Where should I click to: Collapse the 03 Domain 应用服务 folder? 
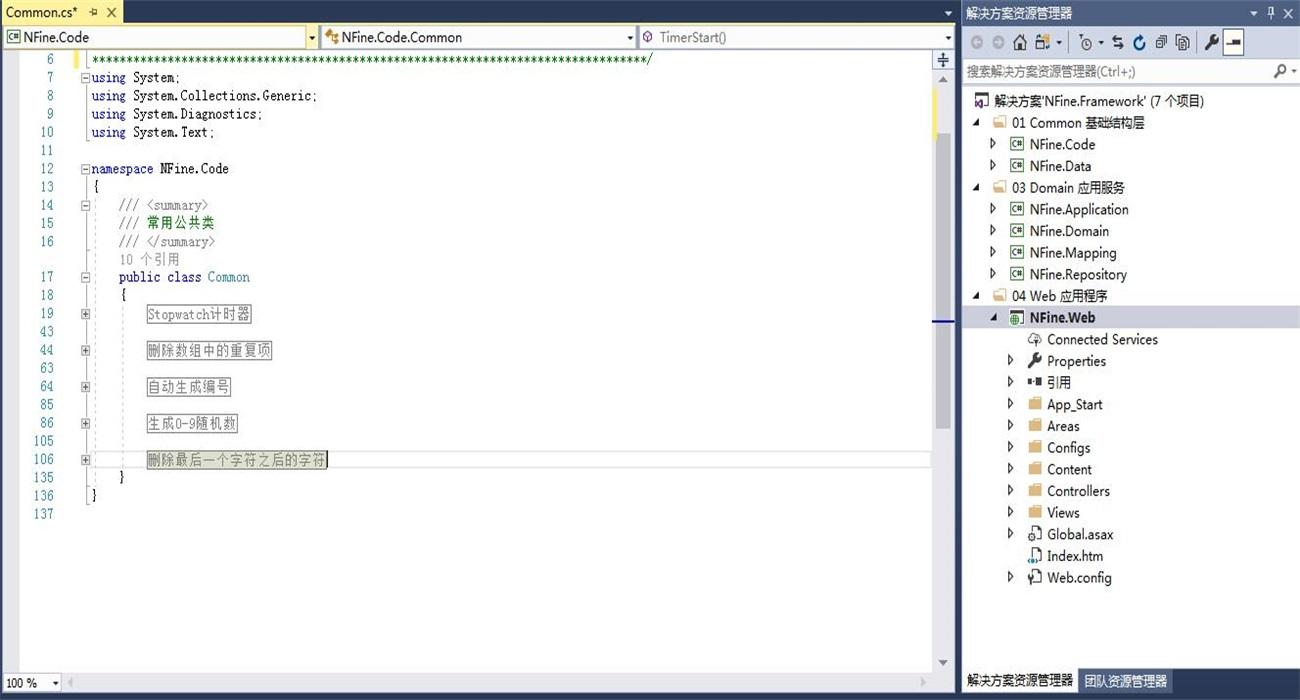tap(976, 187)
